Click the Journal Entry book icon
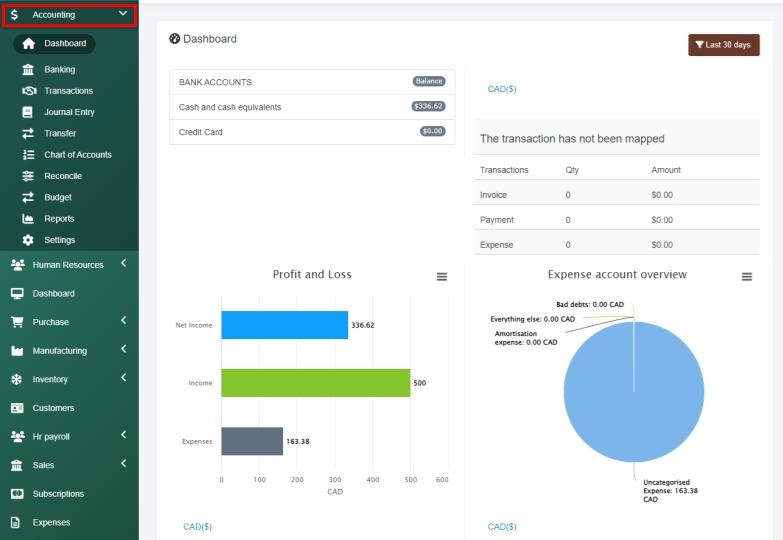This screenshot has height=540, width=783. pos(28,112)
